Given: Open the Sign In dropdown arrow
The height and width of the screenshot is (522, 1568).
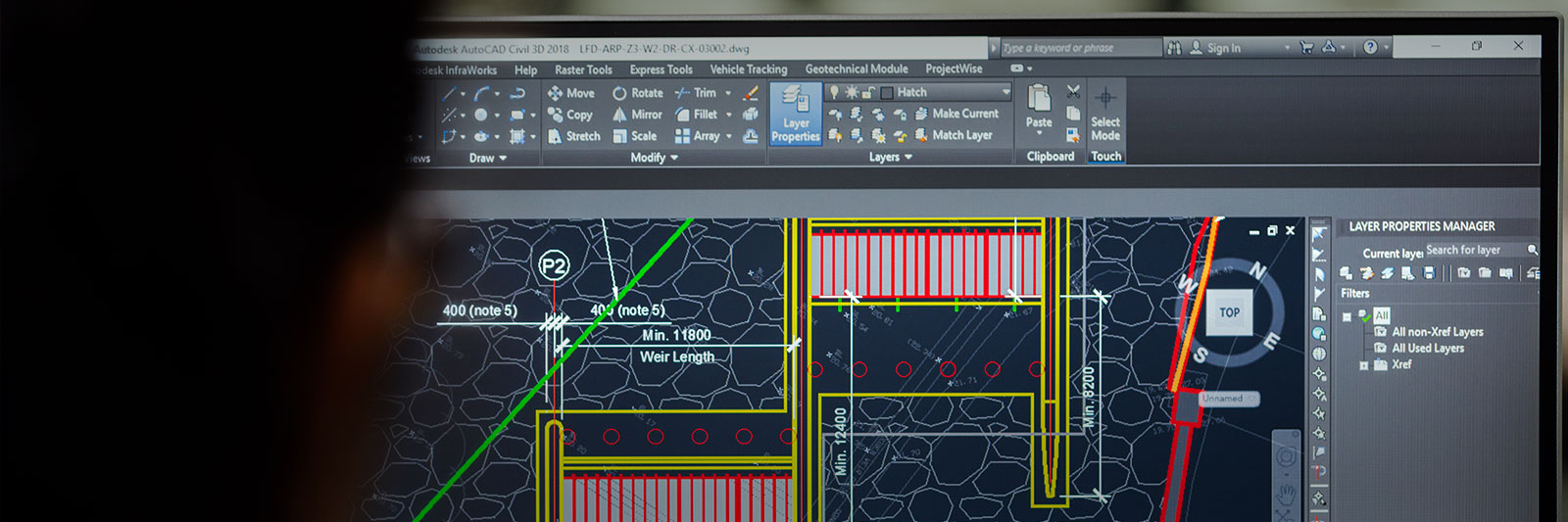Looking at the screenshot, I should click(1287, 47).
